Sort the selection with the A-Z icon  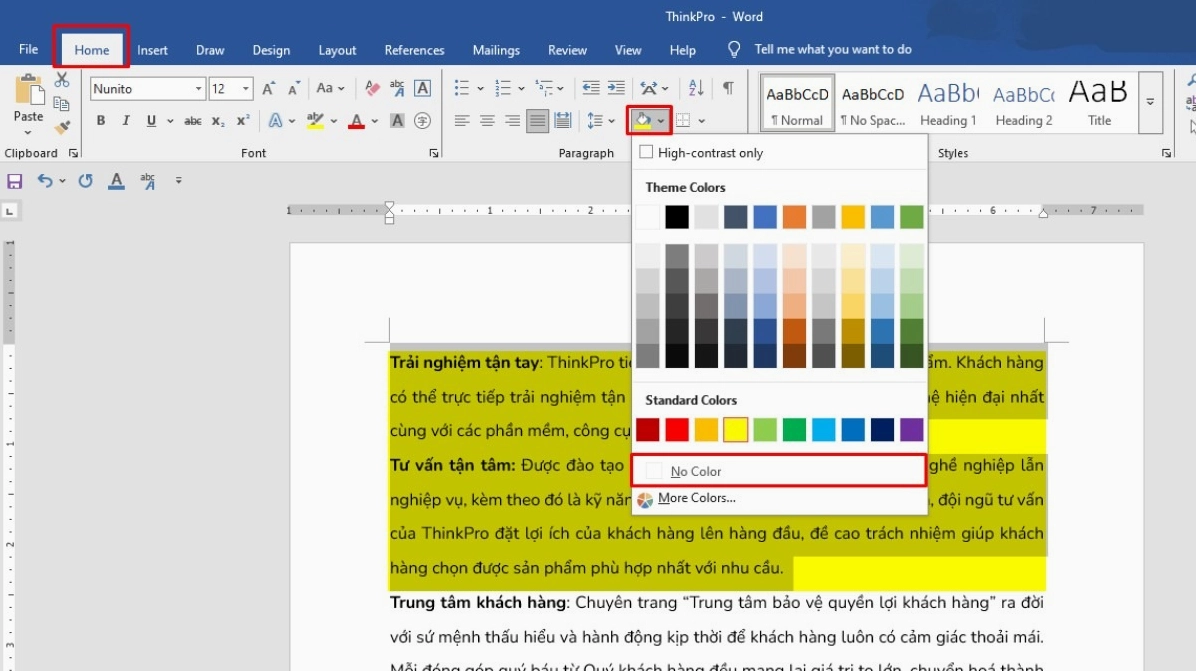pyautogui.click(x=696, y=88)
